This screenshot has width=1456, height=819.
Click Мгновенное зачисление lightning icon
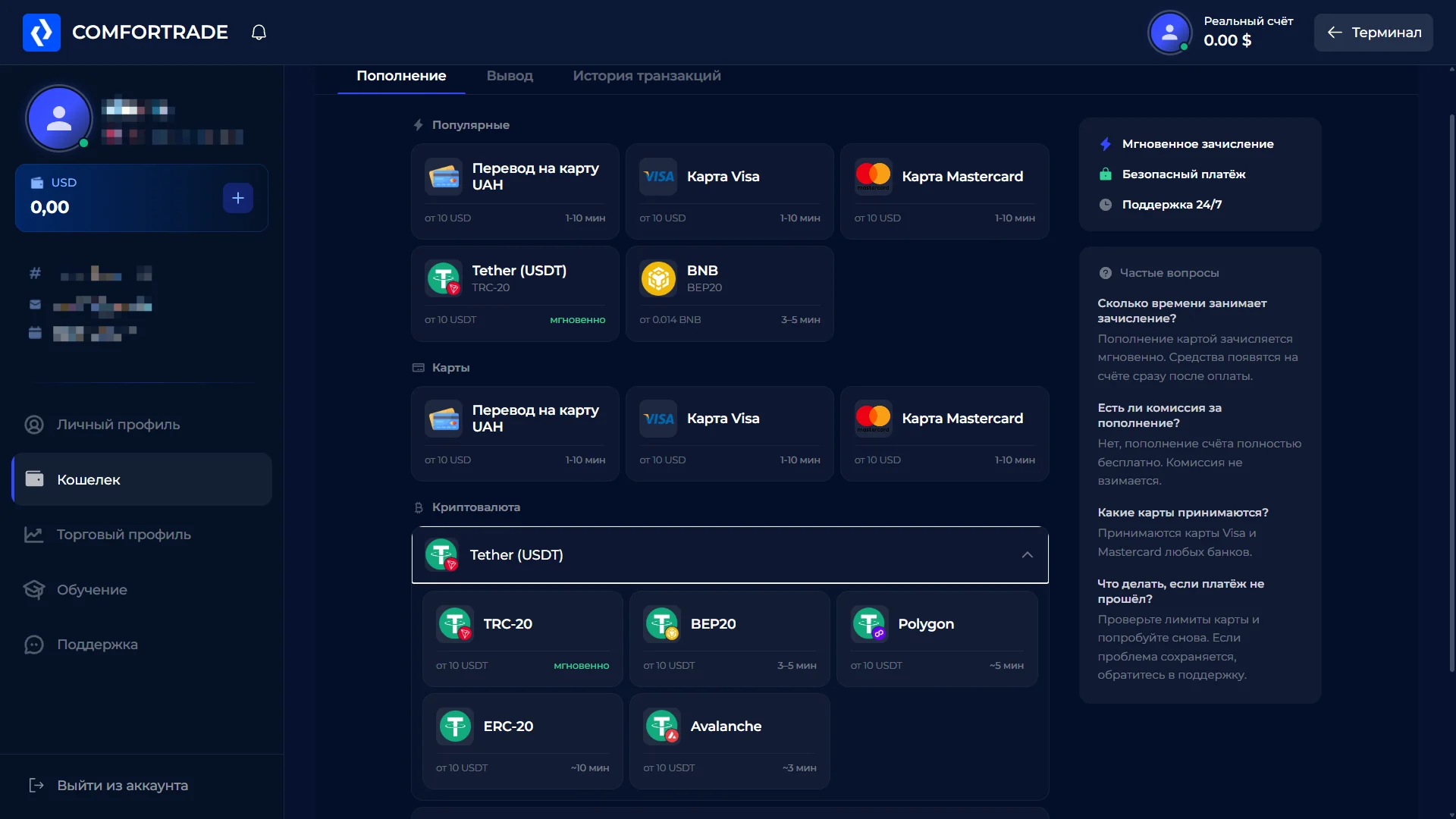1106,144
